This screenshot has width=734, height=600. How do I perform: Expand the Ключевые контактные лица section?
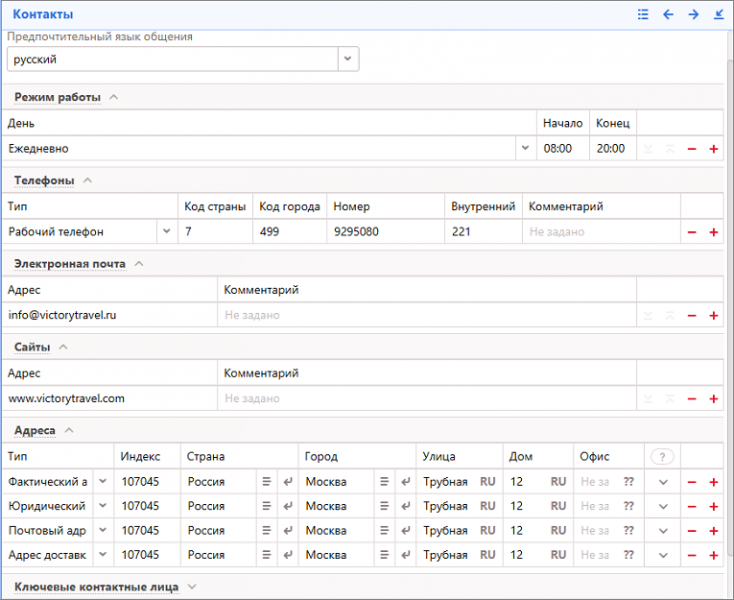(x=192, y=587)
